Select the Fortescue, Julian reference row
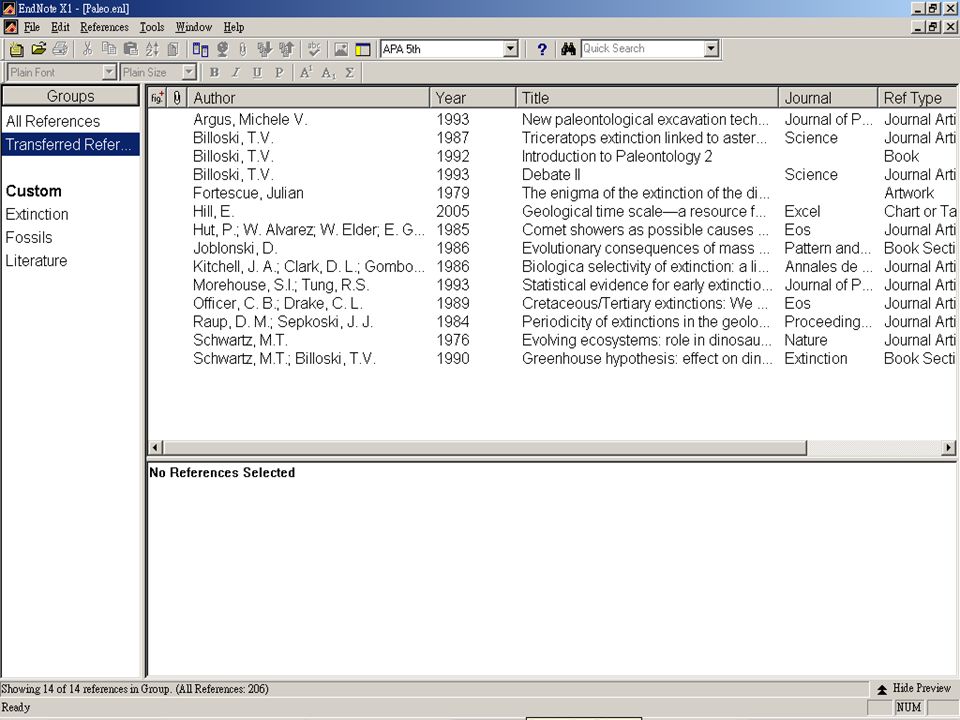Viewport: 960px width, 720px height. [x=551, y=193]
